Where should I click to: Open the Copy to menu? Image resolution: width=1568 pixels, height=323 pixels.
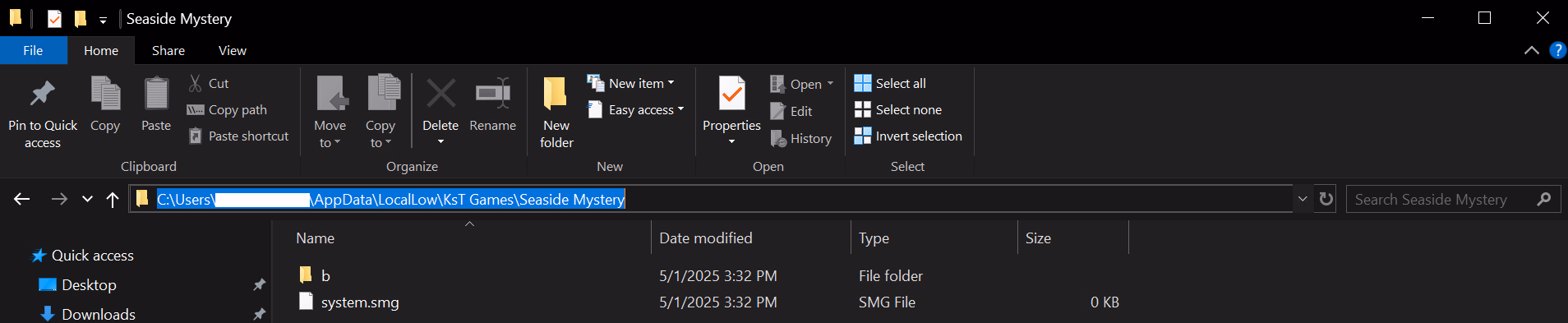pyautogui.click(x=380, y=112)
